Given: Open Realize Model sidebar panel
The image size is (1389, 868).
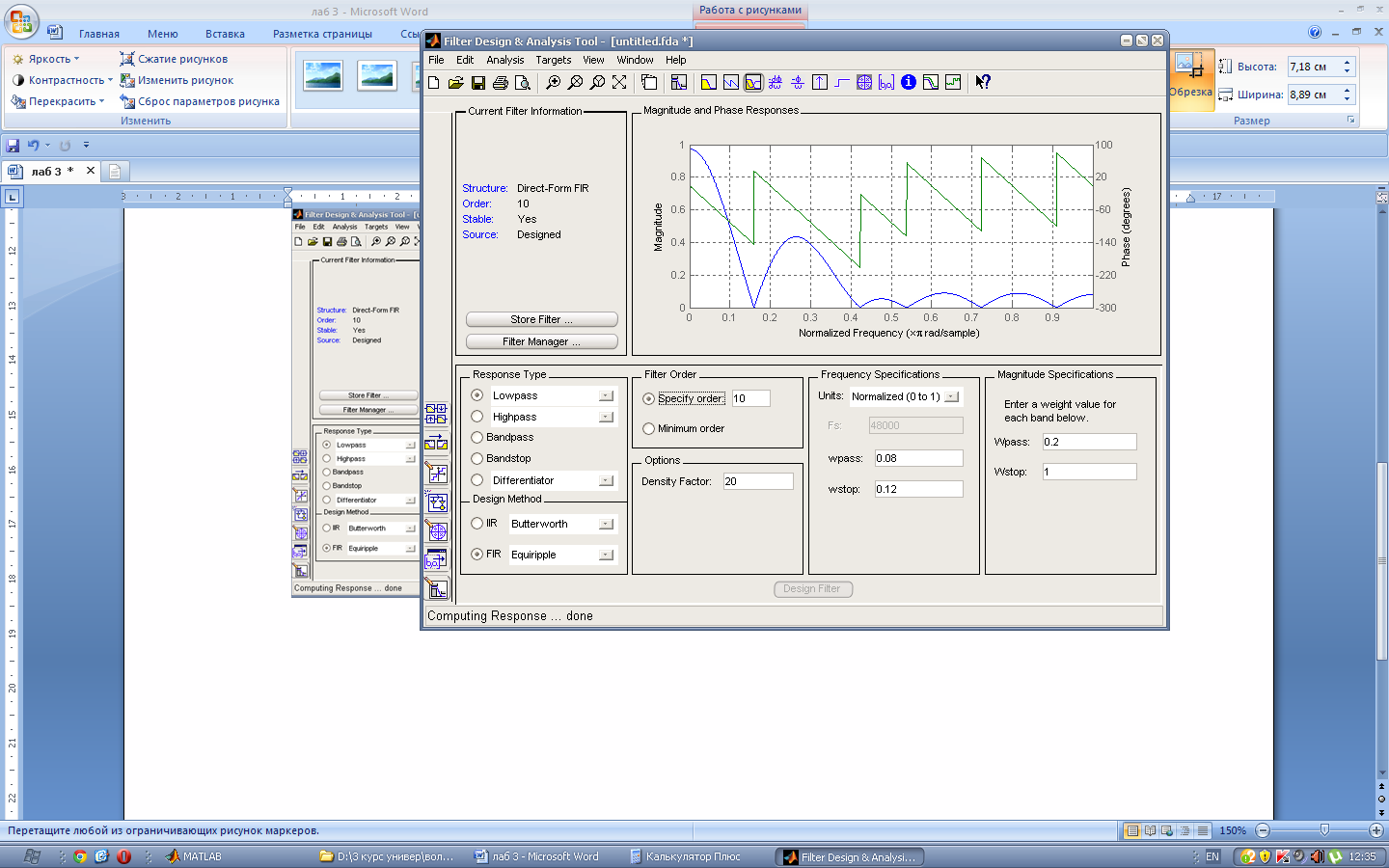Looking at the screenshot, I should (x=437, y=502).
